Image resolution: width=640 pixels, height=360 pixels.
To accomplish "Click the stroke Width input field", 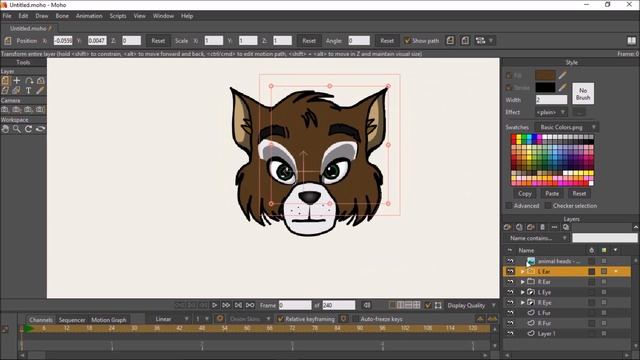I will (x=551, y=100).
